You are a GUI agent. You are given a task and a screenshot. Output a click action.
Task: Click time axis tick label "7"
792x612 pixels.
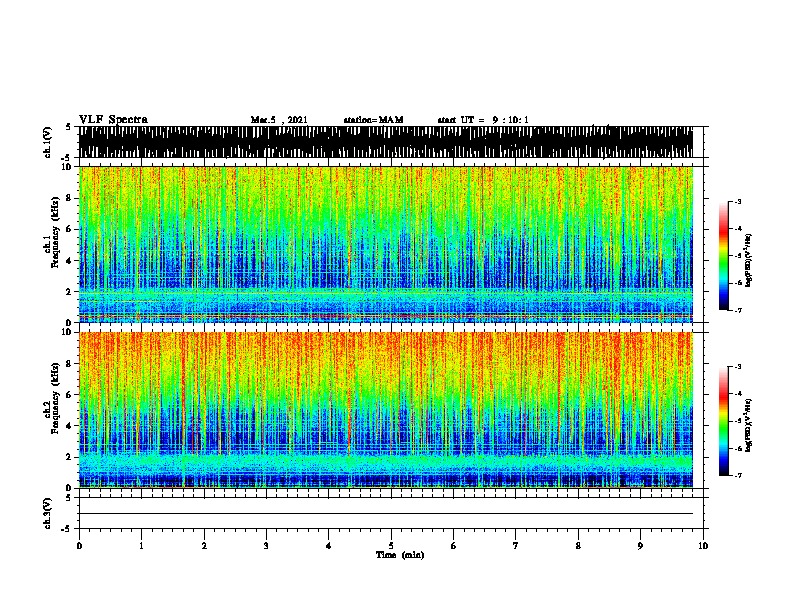coord(516,546)
